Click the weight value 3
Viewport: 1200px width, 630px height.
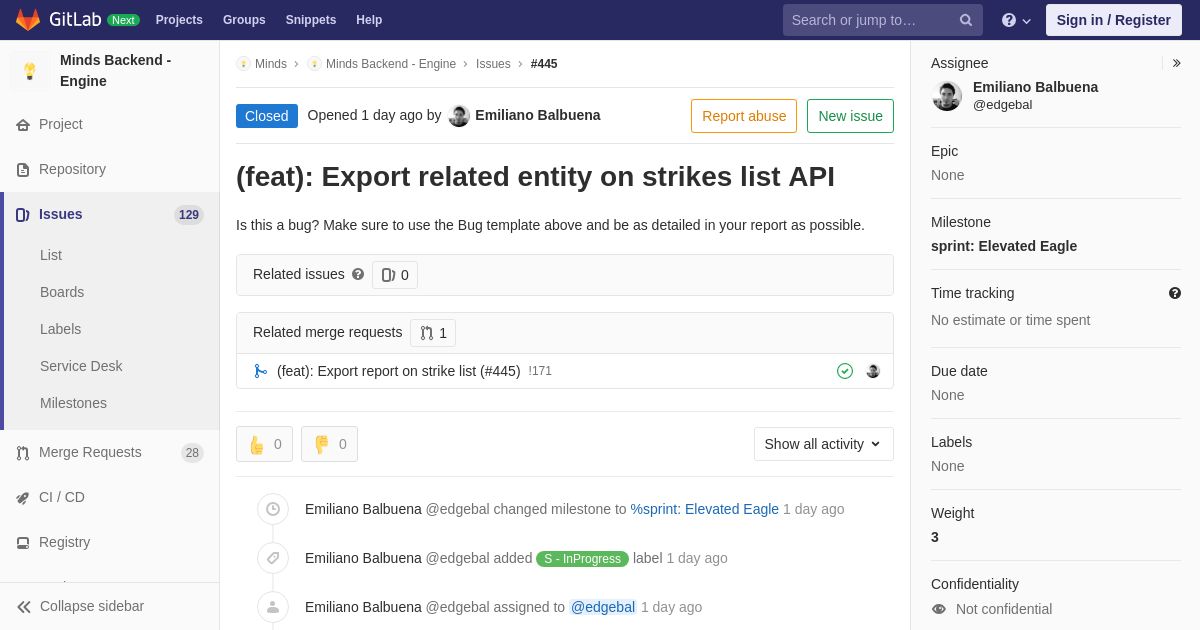point(935,537)
